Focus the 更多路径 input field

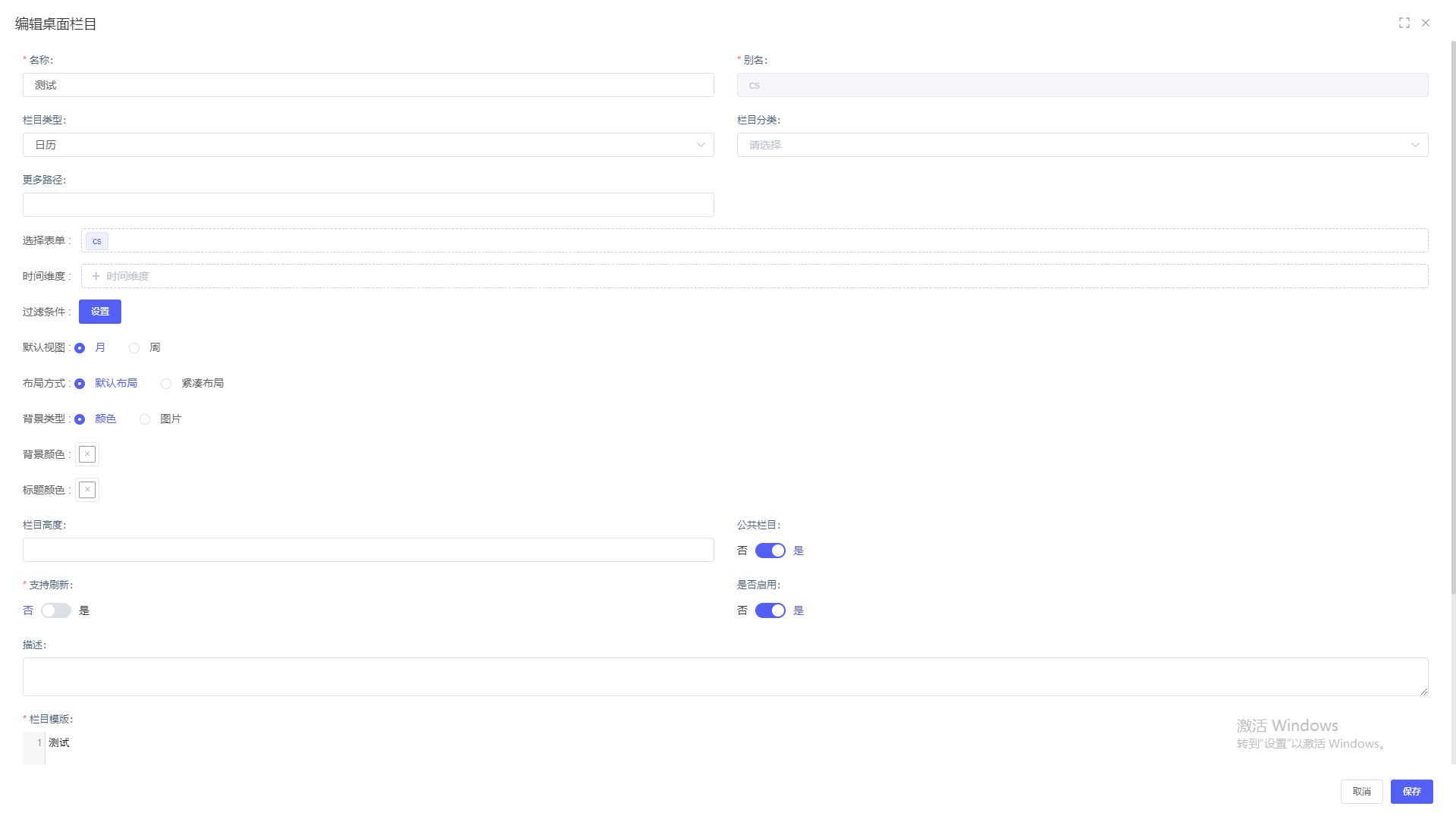pyautogui.click(x=369, y=205)
